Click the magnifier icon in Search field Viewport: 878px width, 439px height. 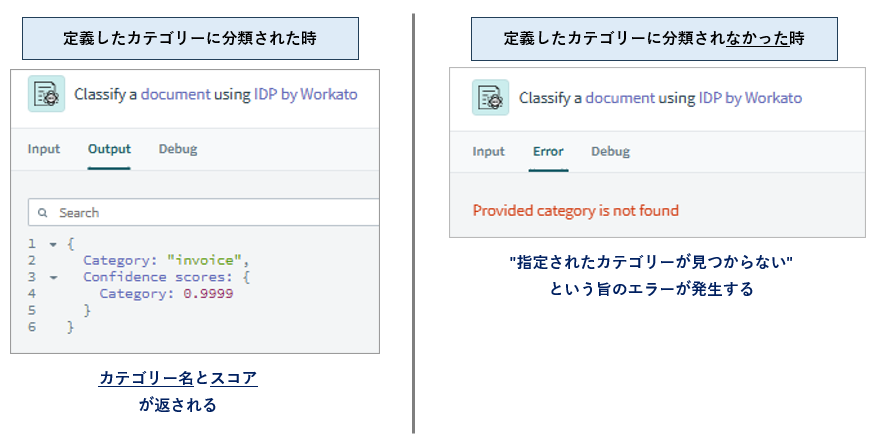42,213
